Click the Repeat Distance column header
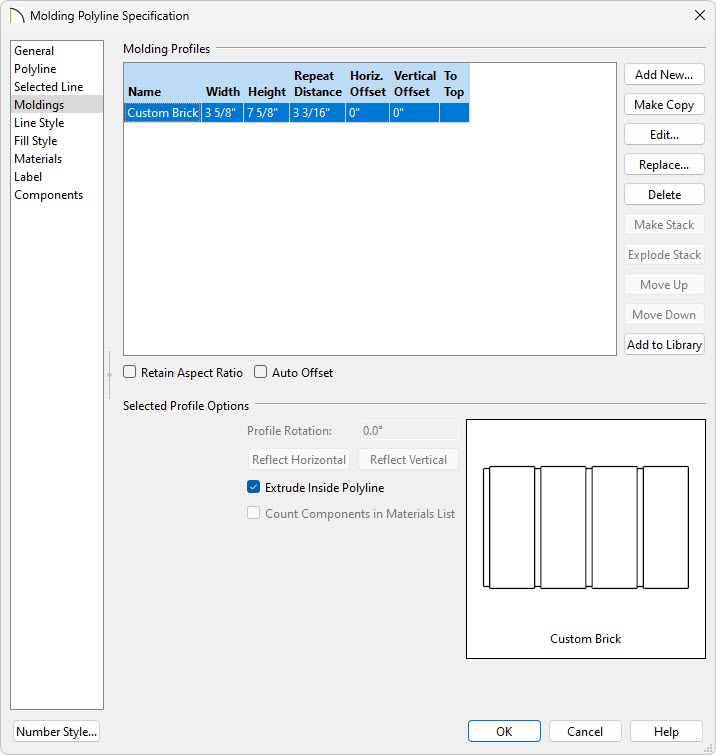Screen dimensions: 716x755 click(318, 84)
